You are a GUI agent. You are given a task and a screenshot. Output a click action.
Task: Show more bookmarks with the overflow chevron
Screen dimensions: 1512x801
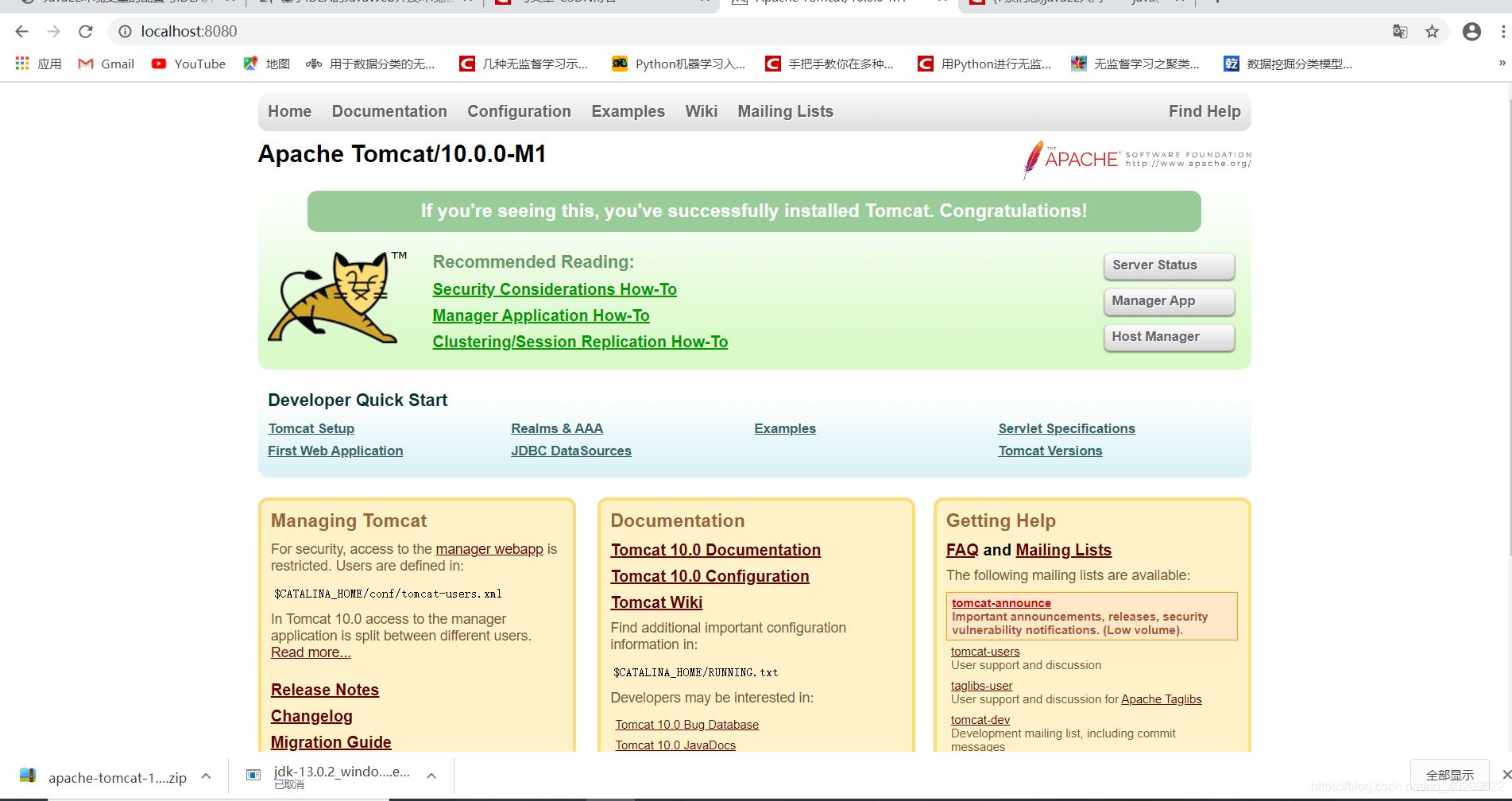(x=1502, y=63)
